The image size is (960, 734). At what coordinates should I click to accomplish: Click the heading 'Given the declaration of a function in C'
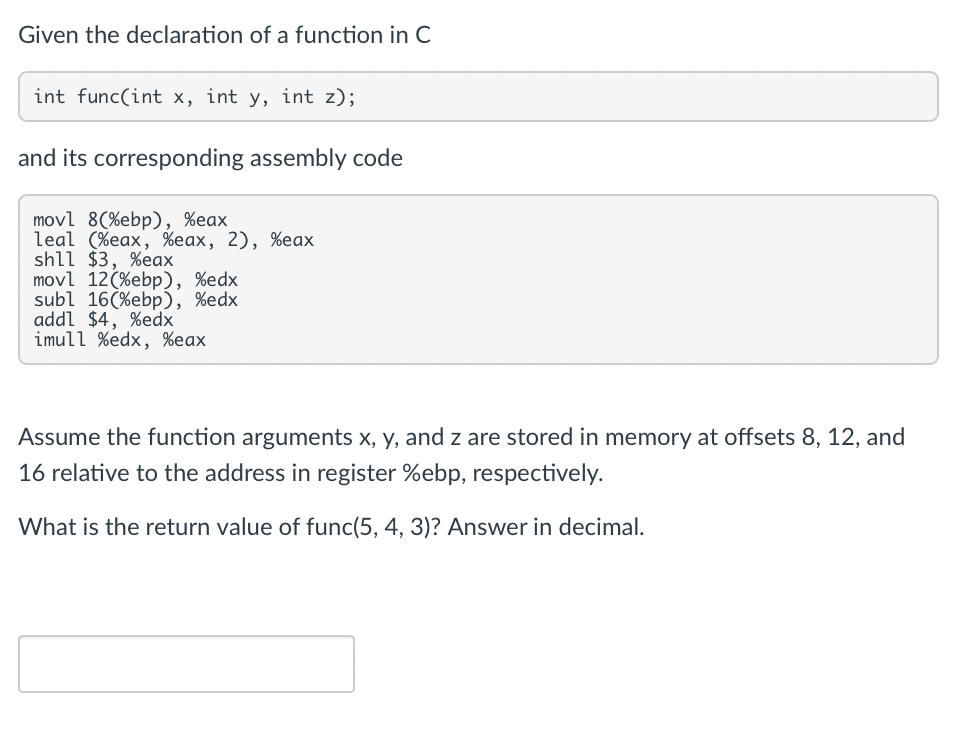[x=224, y=35]
